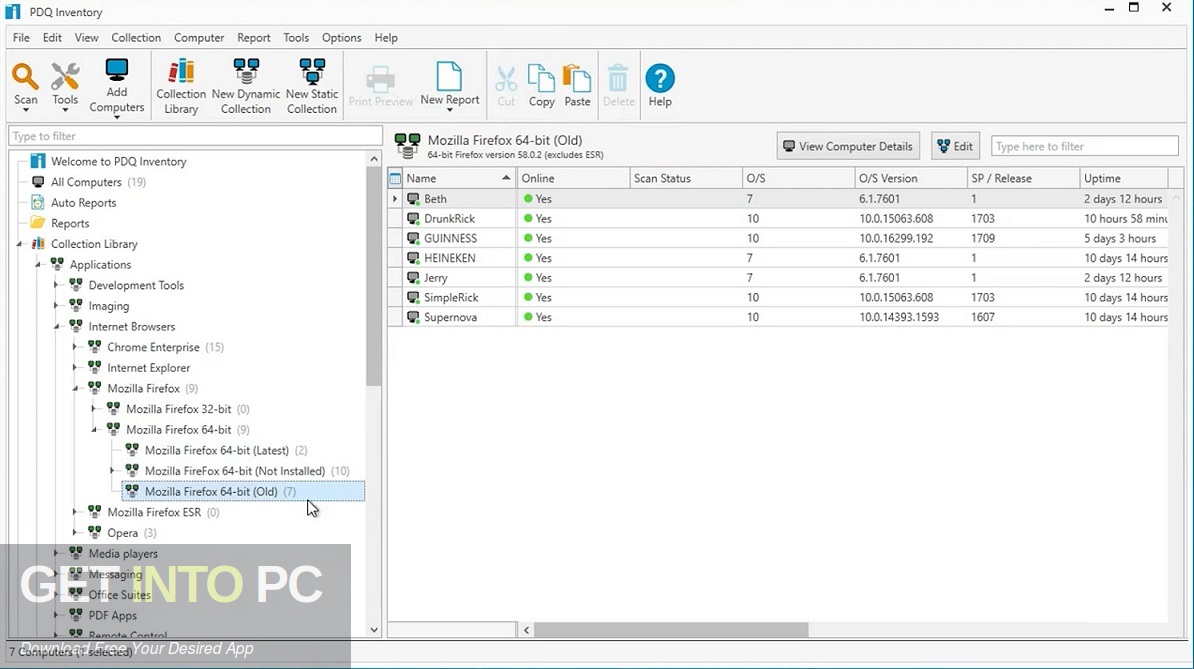Open the New Report dropdown arrow
Image resolution: width=1194 pixels, height=669 pixels.
click(x=449, y=110)
